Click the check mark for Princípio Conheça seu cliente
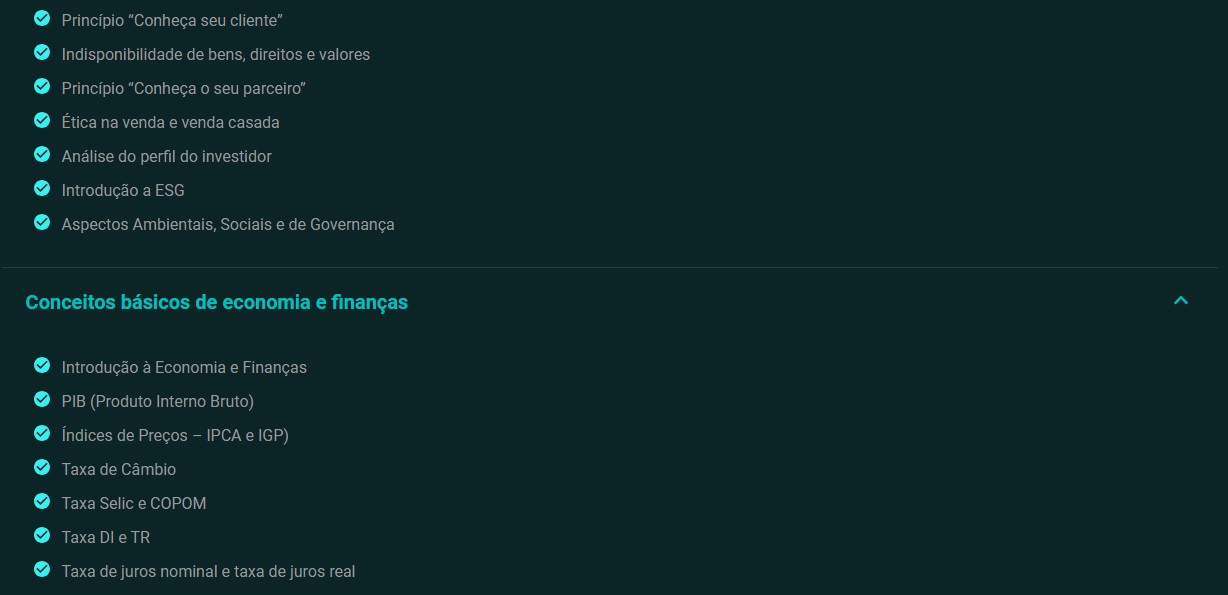Viewport: 1228px width, 595px height. [x=42, y=18]
